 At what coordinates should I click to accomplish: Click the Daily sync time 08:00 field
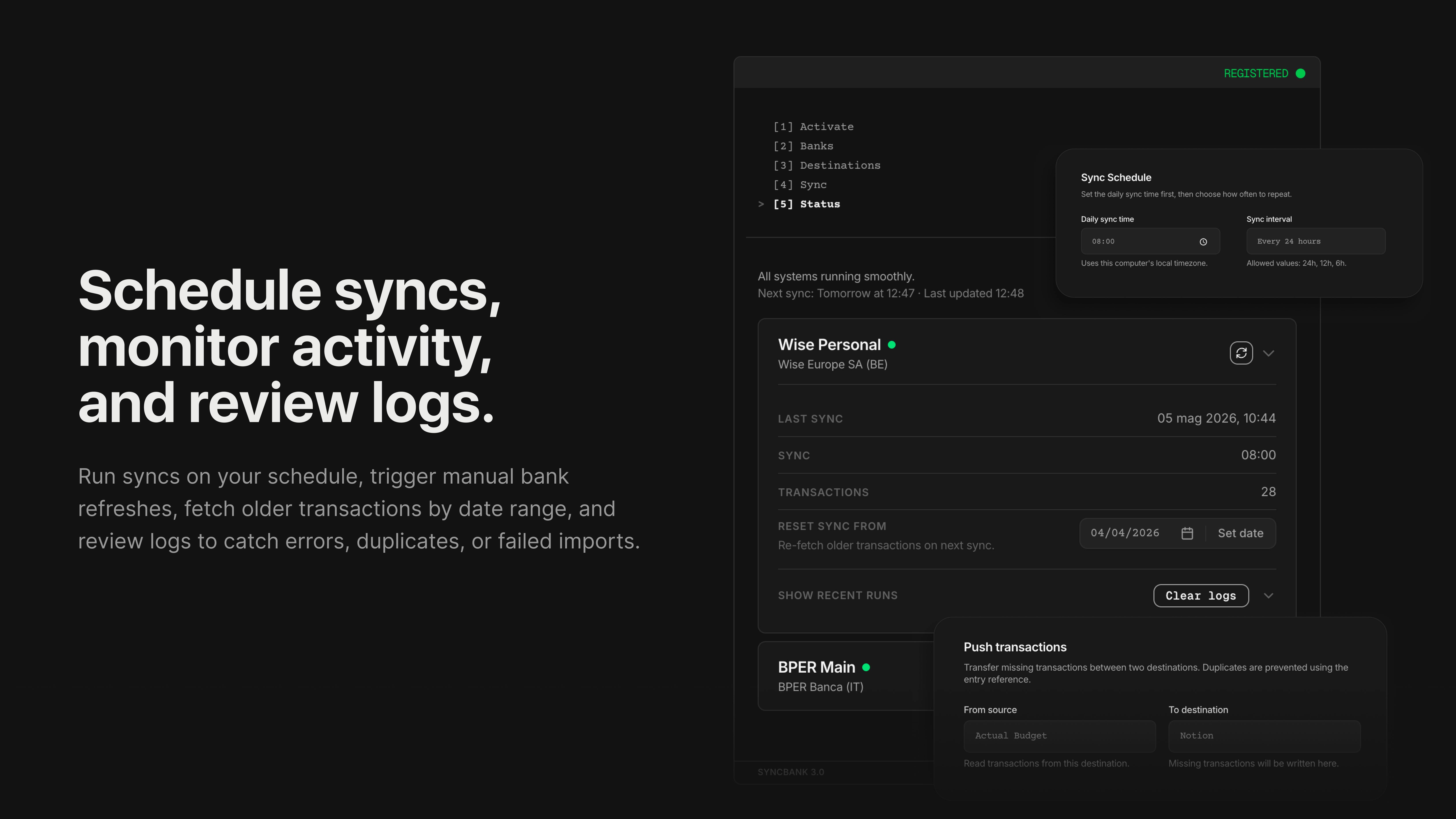[x=1150, y=241]
